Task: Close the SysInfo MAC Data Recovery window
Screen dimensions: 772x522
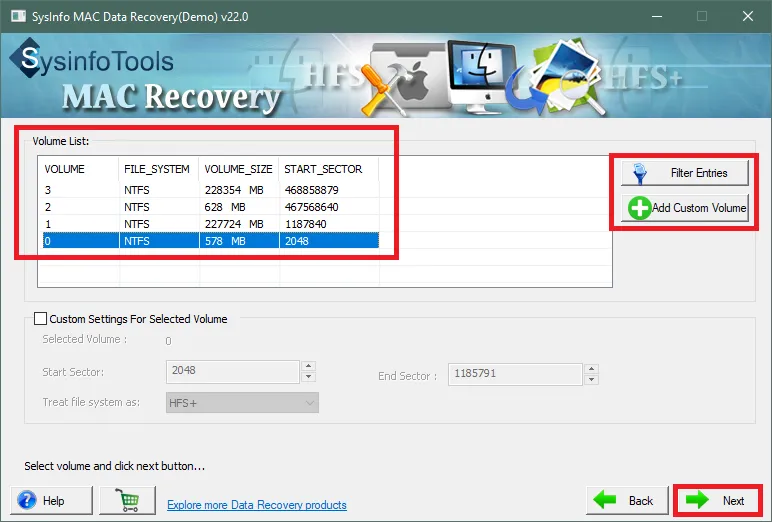Action: pos(748,16)
